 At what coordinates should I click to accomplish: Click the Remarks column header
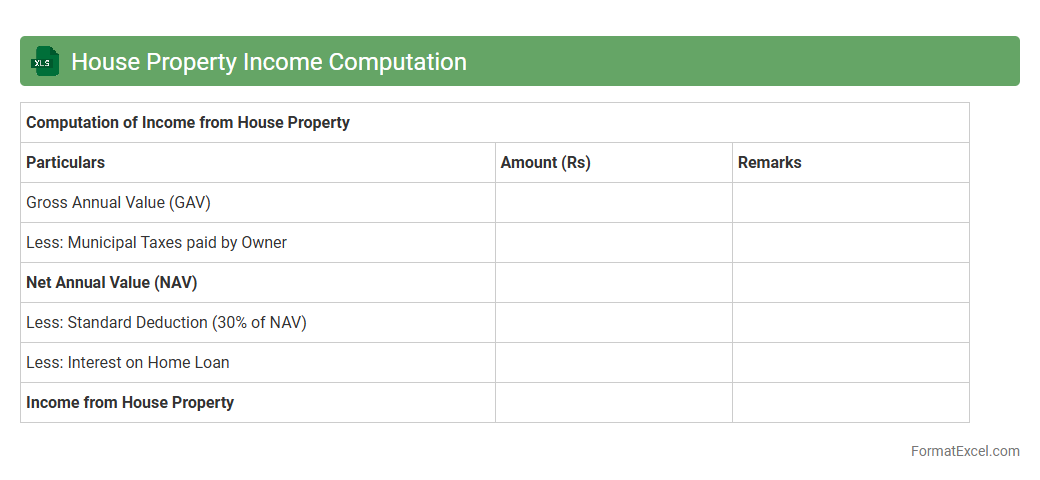point(770,163)
